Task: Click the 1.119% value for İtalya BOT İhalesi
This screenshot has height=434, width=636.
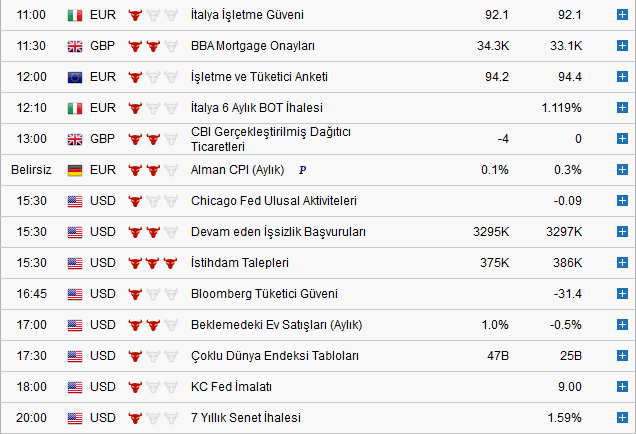Action: 561,108
